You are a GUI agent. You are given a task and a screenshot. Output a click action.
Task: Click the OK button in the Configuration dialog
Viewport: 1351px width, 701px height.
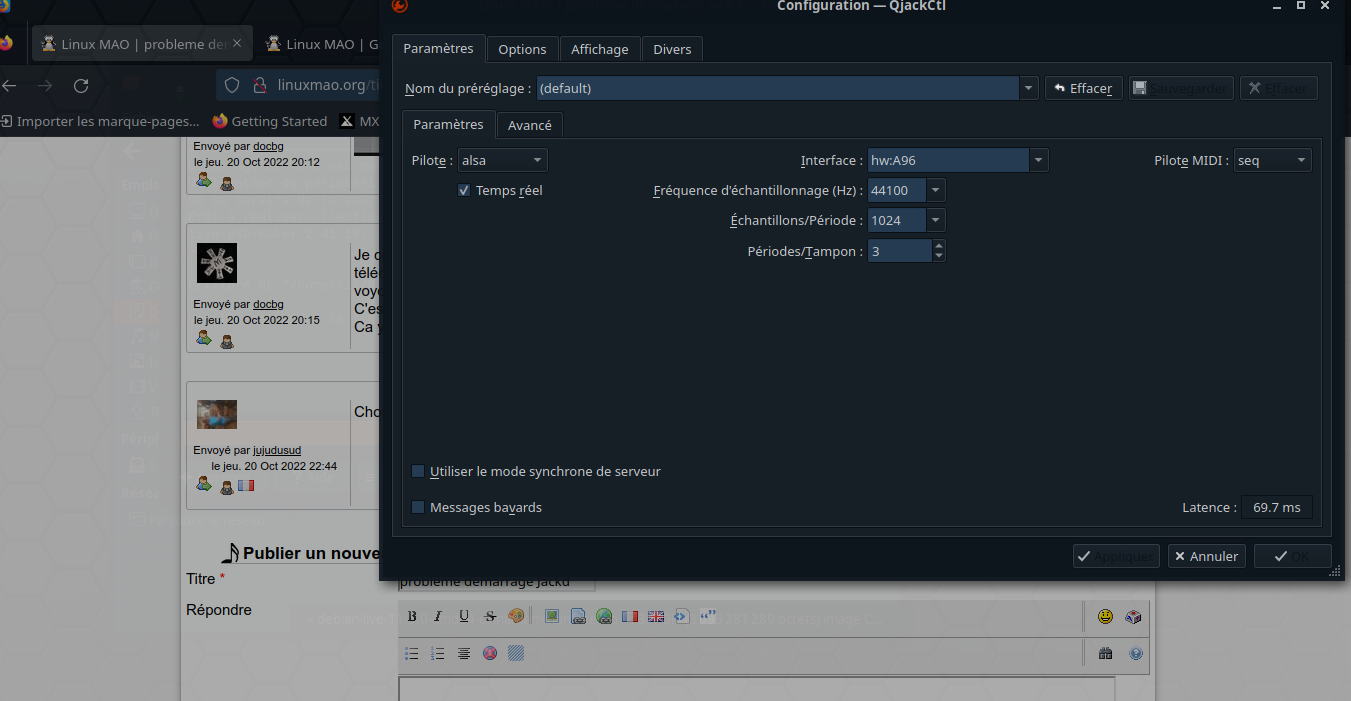point(1292,556)
